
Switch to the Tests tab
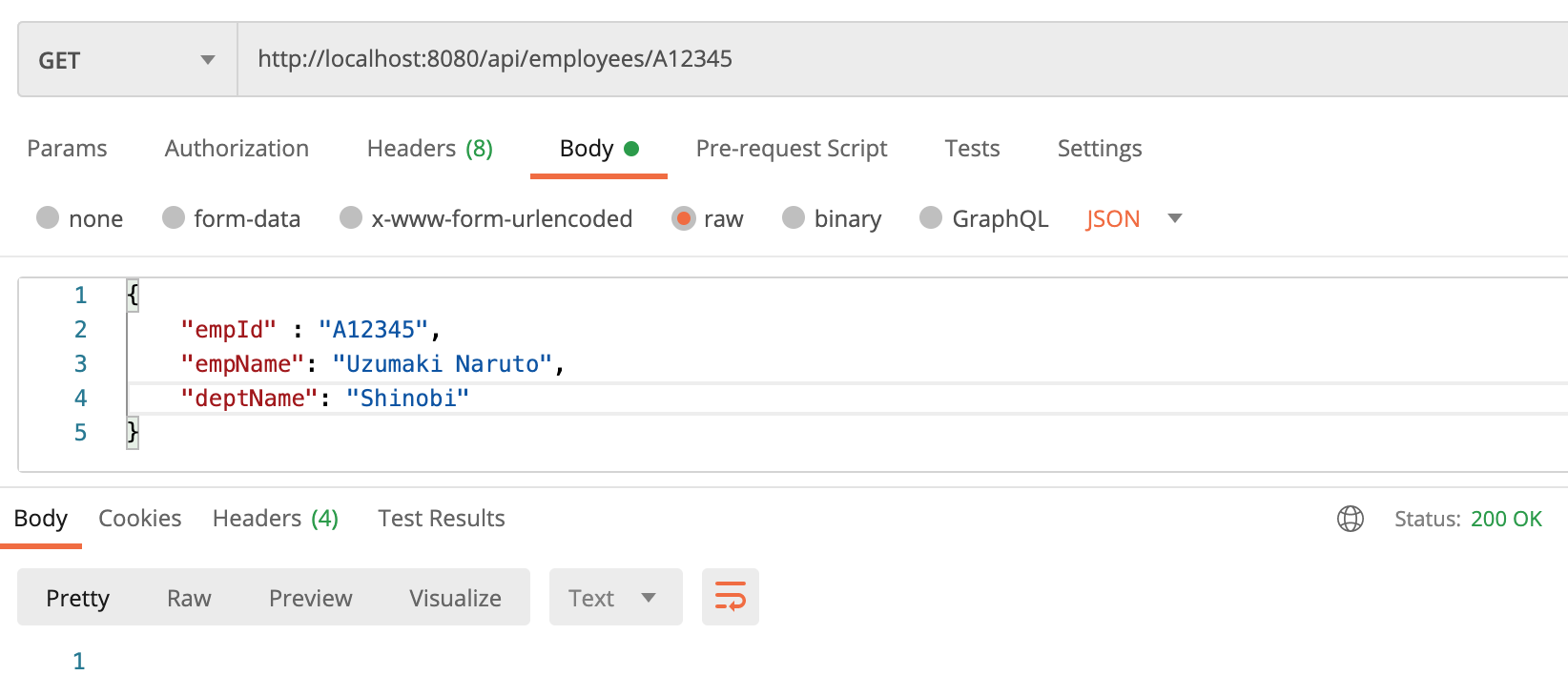(972, 149)
